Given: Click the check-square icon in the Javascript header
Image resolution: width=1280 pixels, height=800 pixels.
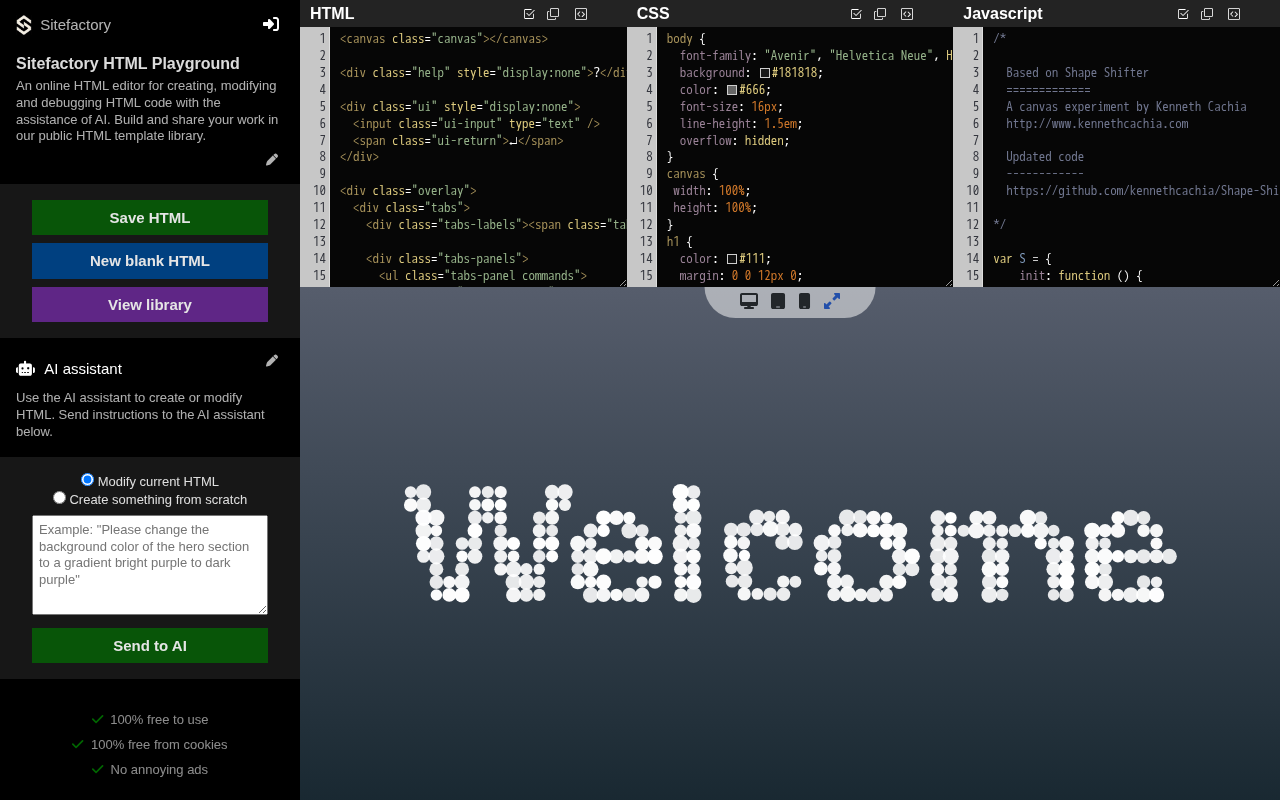Looking at the screenshot, I should pos(1183,14).
